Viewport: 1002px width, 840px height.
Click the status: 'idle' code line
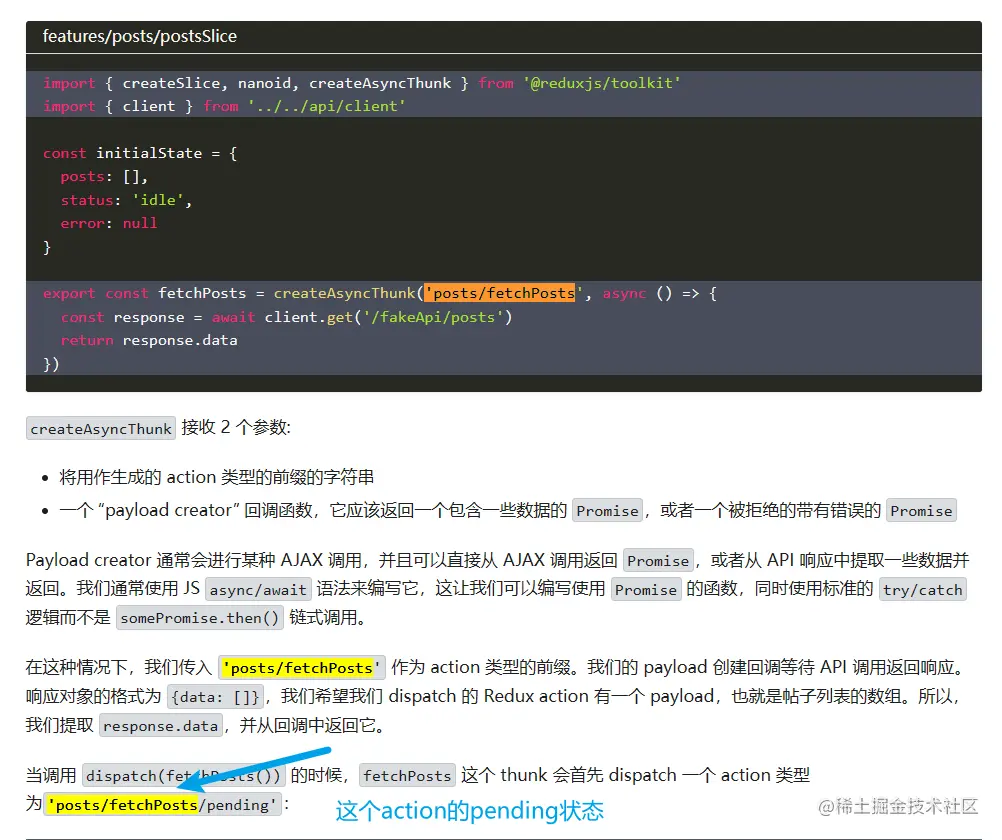(126, 200)
